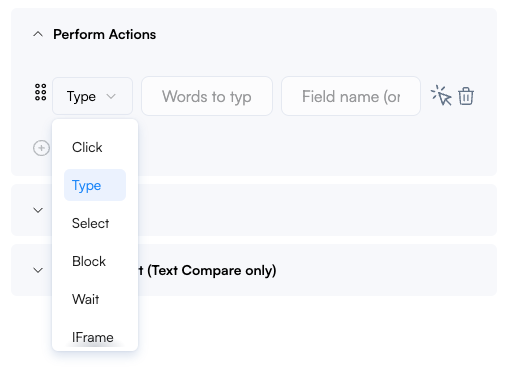Open the Type action dropdown
This screenshot has height=379, width=511.
tap(92, 96)
